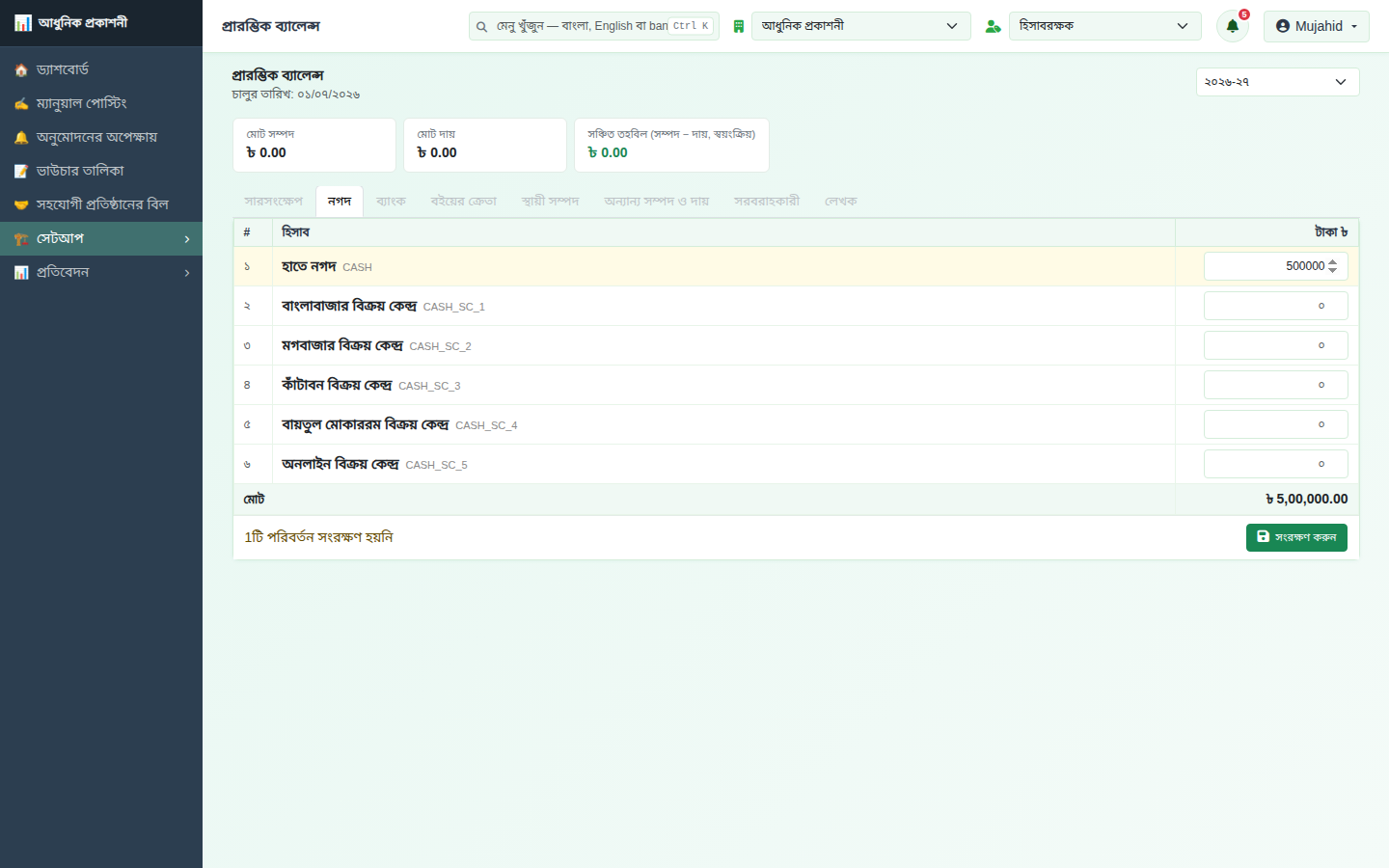1389x868 pixels.
Task: Switch to the সরবরাহকারী tab
Action: pos(767,202)
